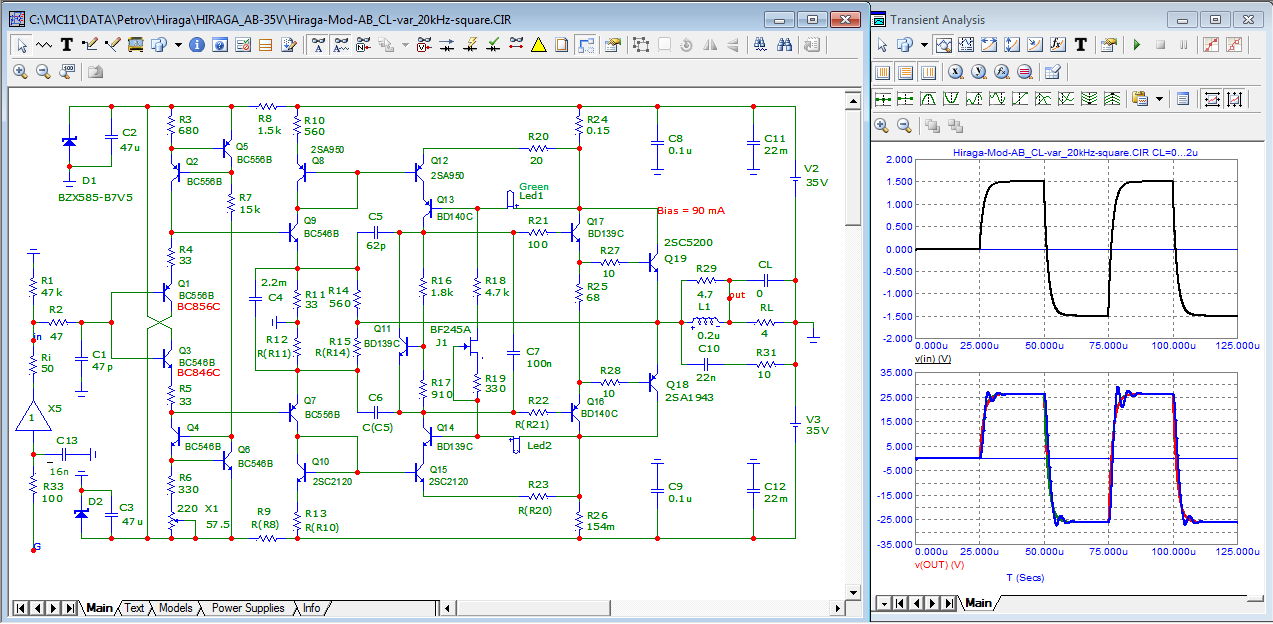Zoom out on the analysis plot
The image size is (1273, 624).
pos(904,126)
